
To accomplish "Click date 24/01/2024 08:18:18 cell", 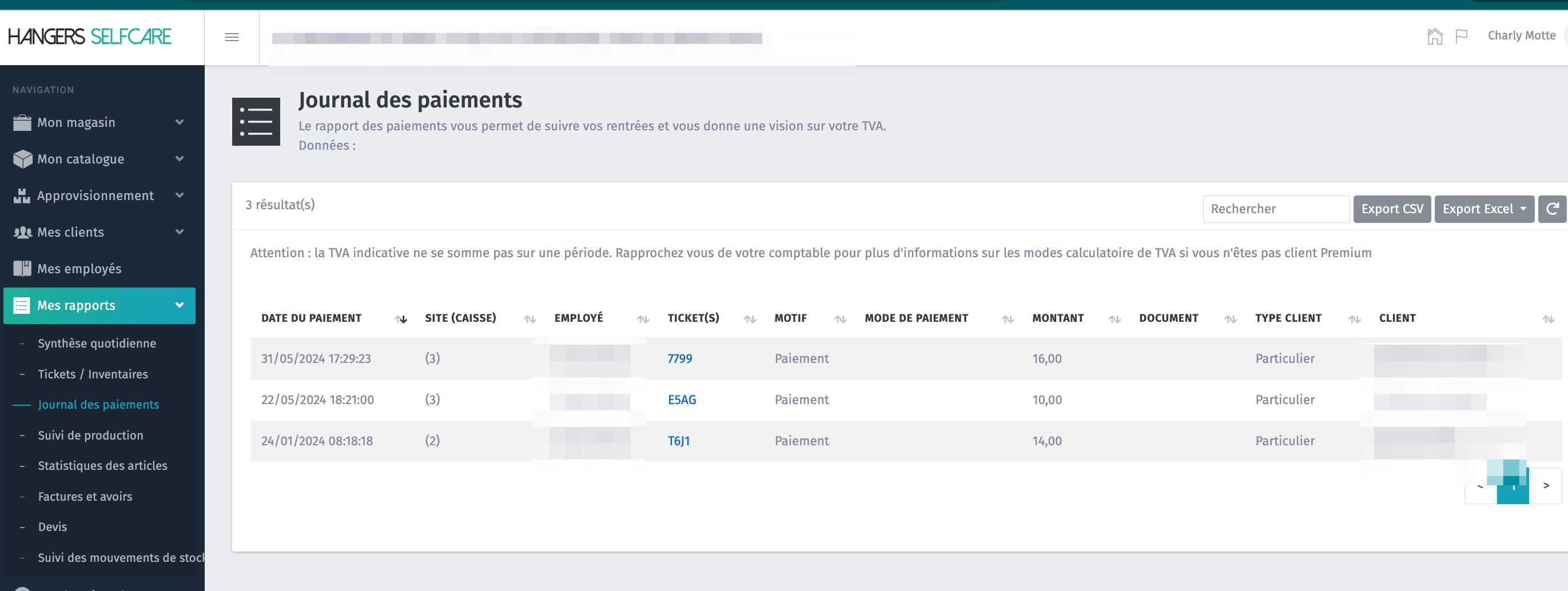I will click(x=317, y=441).
